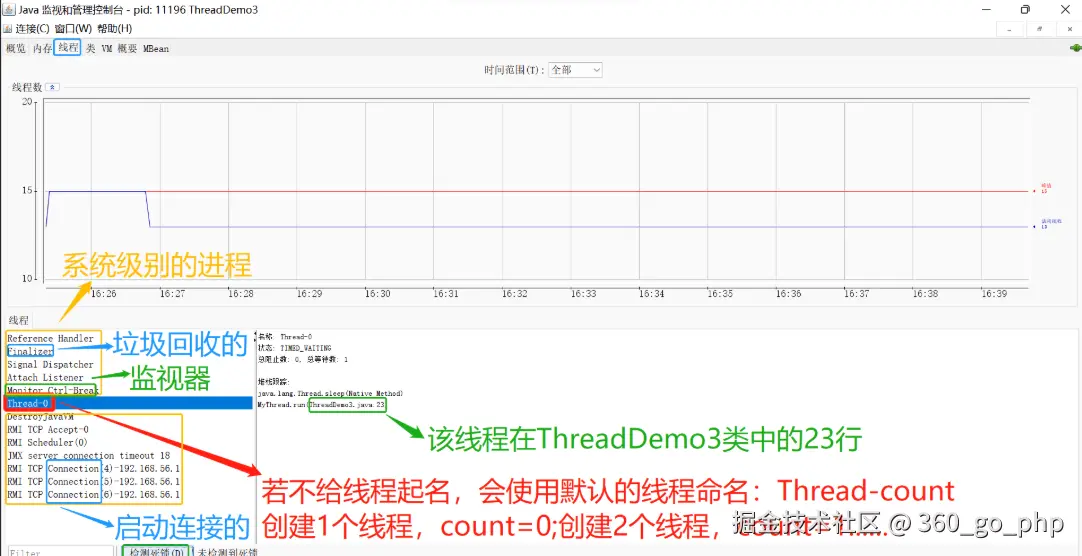
Task: Click the 名称: Thread-0 detail line
Action: [285, 337]
